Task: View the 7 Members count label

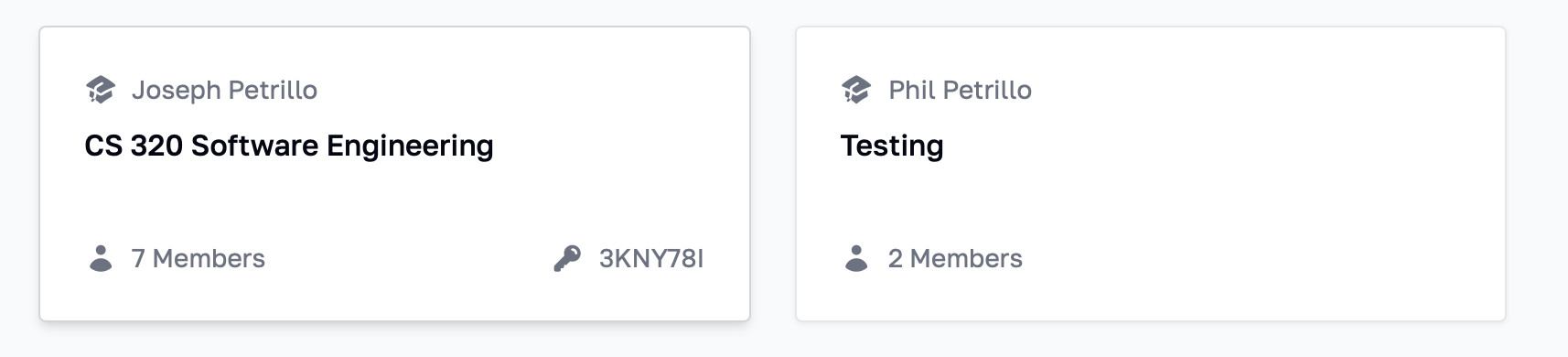Action: pyautogui.click(x=199, y=258)
